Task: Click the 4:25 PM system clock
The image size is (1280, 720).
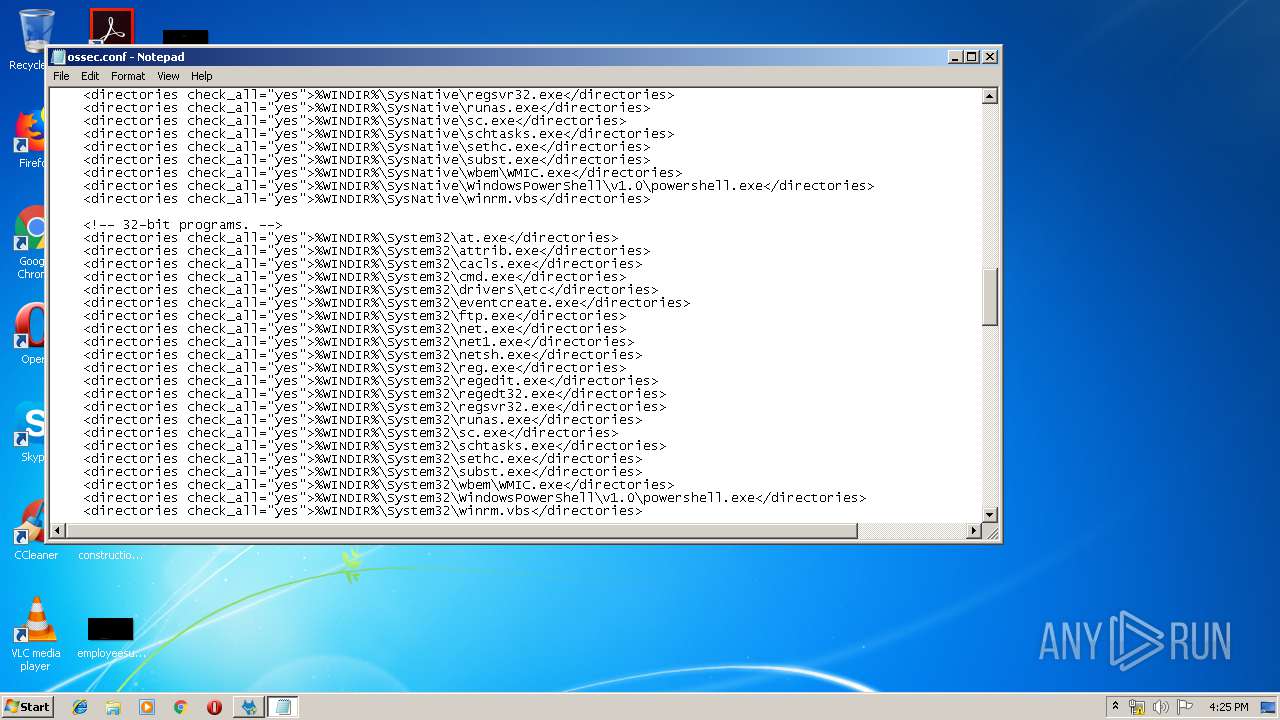Action: pyautogui.click(x=1228, y=707)
